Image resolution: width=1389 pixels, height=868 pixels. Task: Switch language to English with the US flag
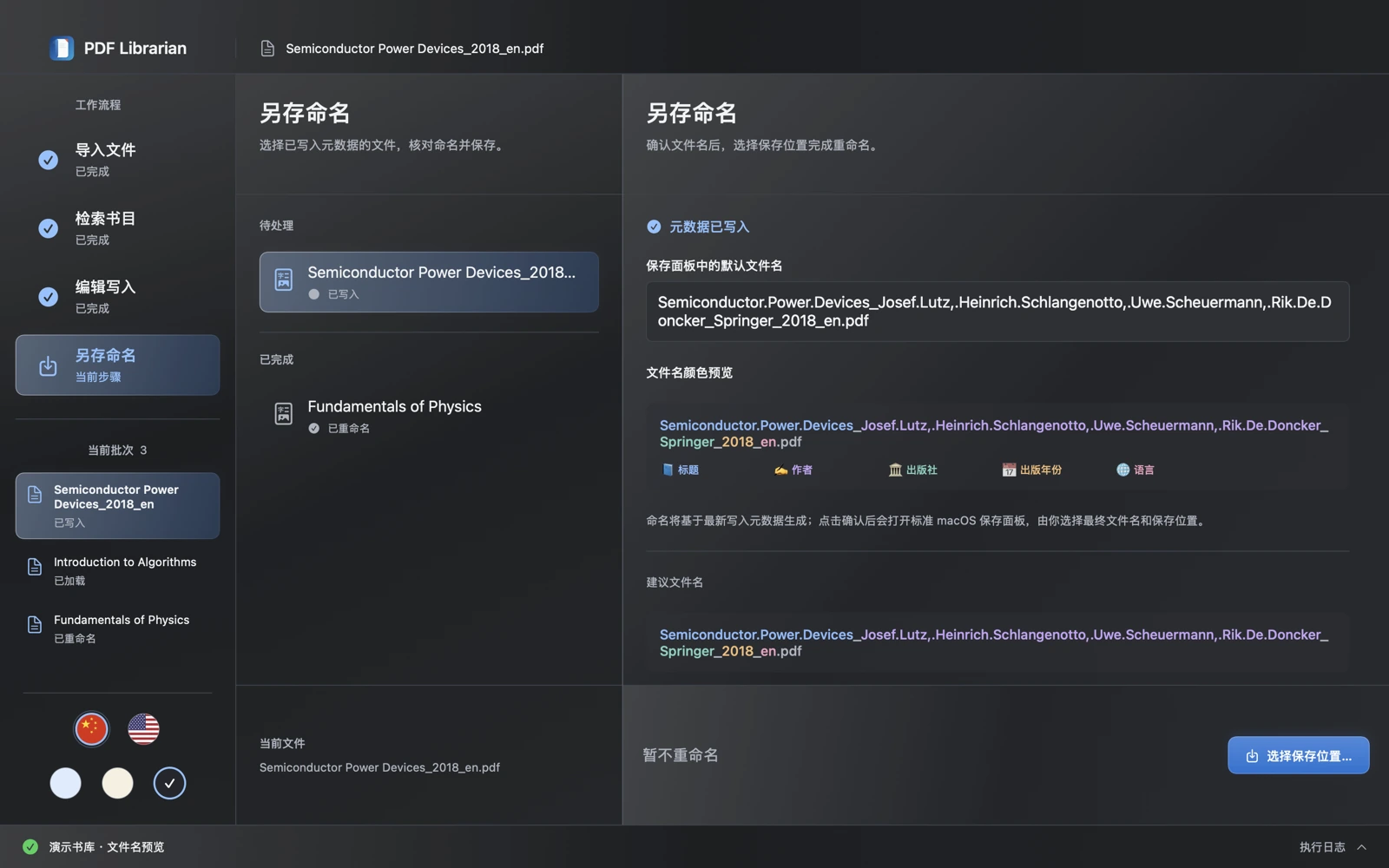143,729
